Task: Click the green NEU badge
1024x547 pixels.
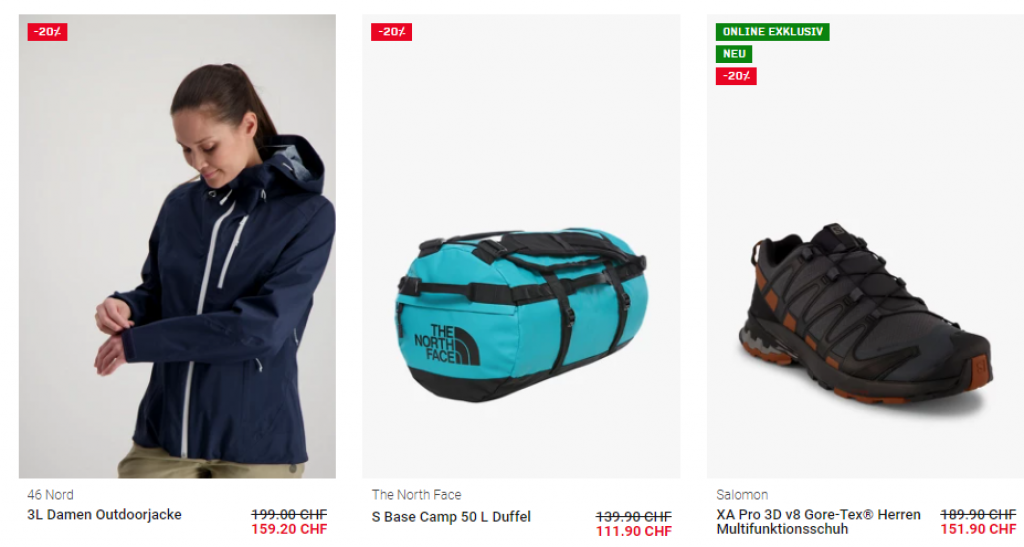Action: point(734,54)
